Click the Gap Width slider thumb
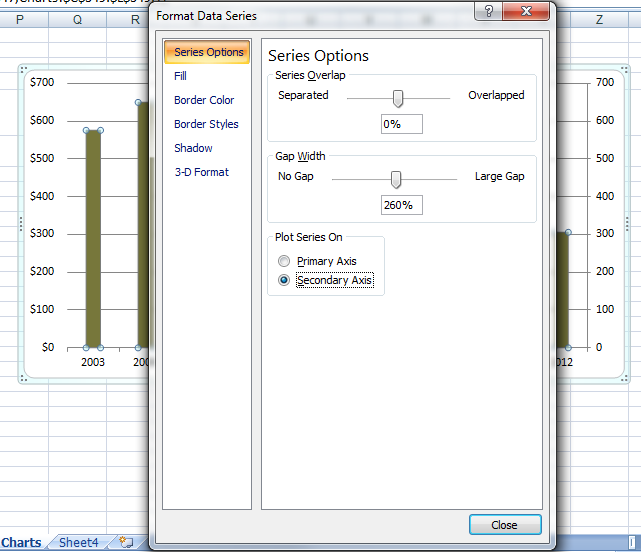This screenshot has width=641, height=552. coord(396,179)
